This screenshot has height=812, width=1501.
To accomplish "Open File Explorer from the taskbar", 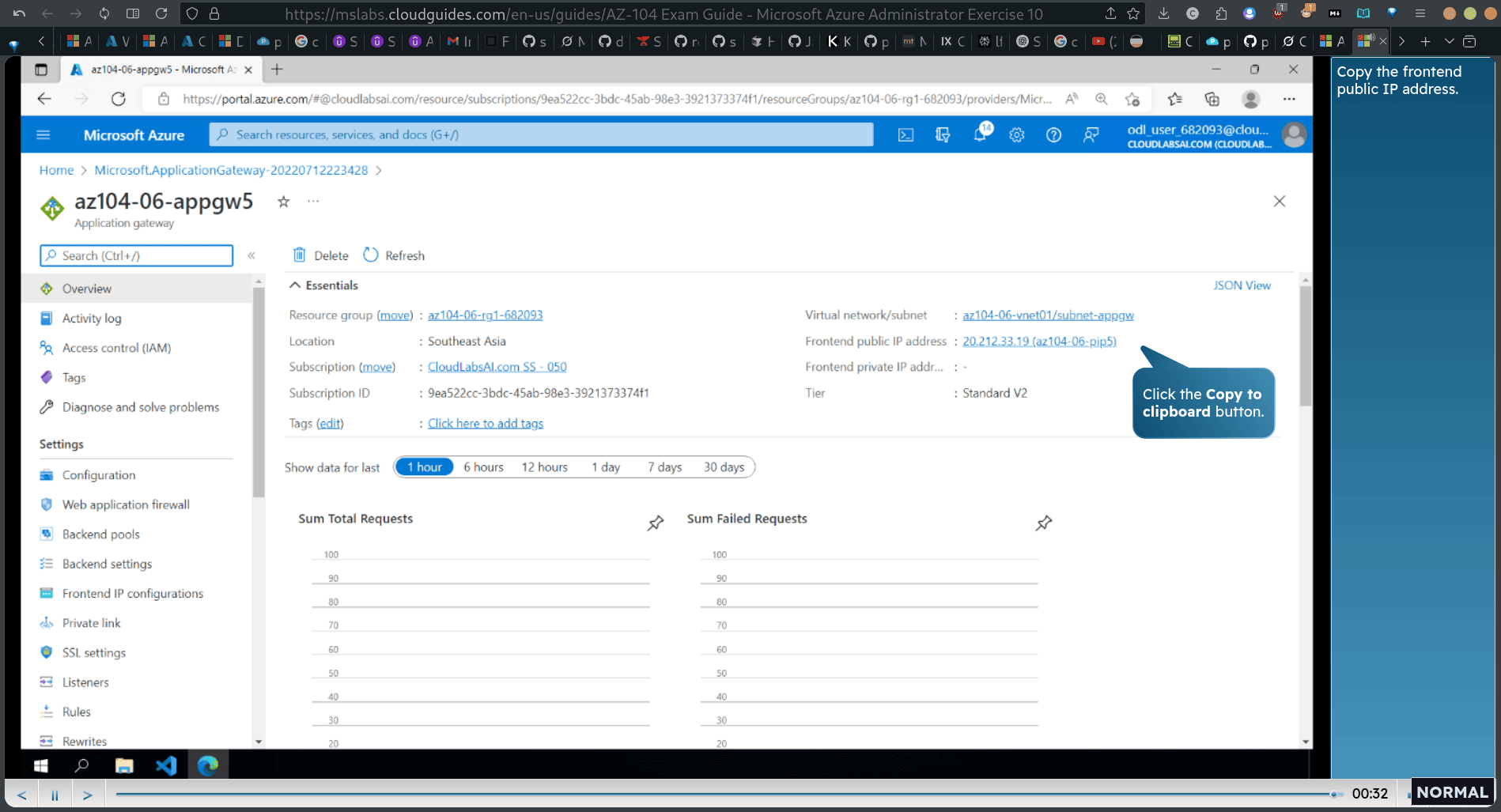I will pyautogui.click(x=124, y=765).
